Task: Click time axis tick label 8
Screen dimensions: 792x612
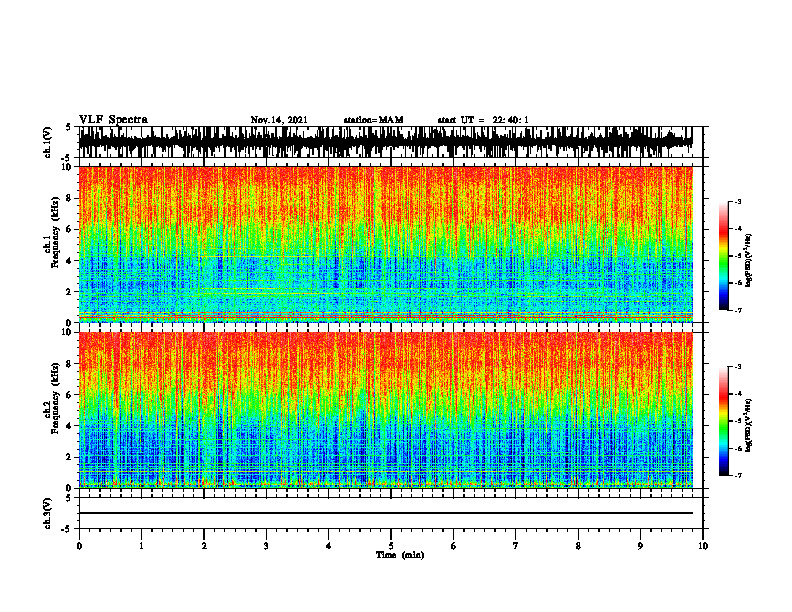Action: coord(578,546)
